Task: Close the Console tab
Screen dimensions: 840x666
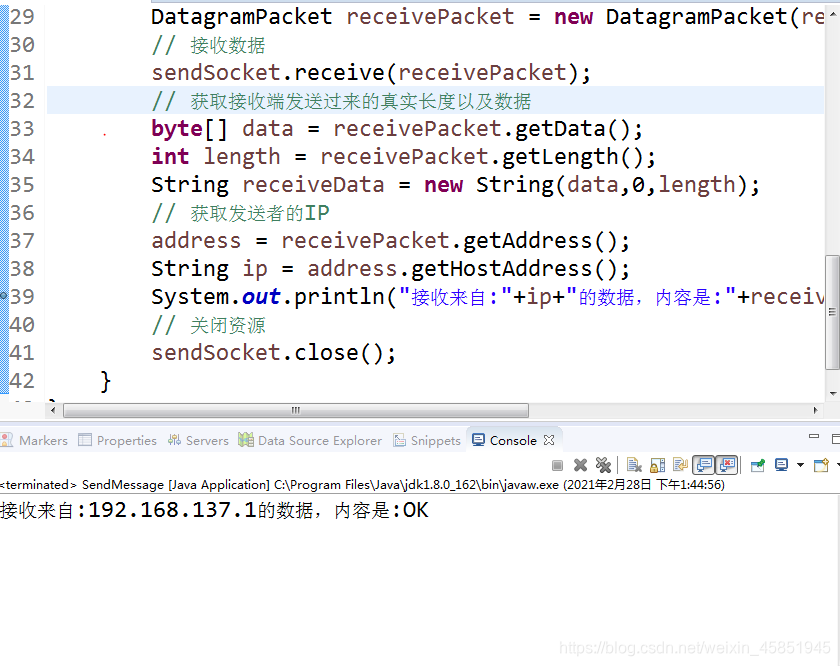Action: click(549, 440)
